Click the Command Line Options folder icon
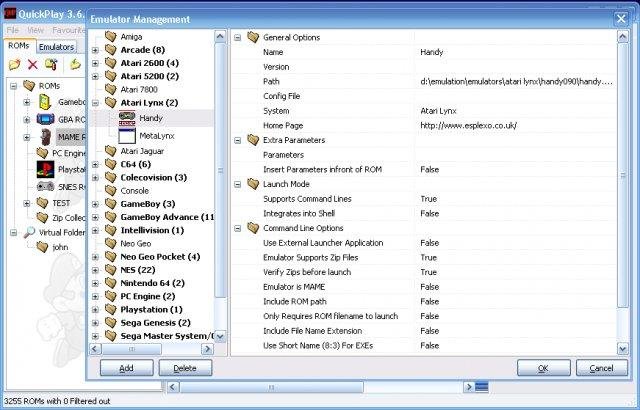This screenshot has height=410, width=640. pos(253,228)
